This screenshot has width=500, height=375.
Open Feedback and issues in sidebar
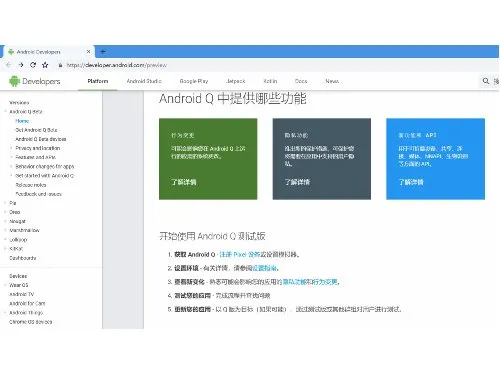[39, 194]
